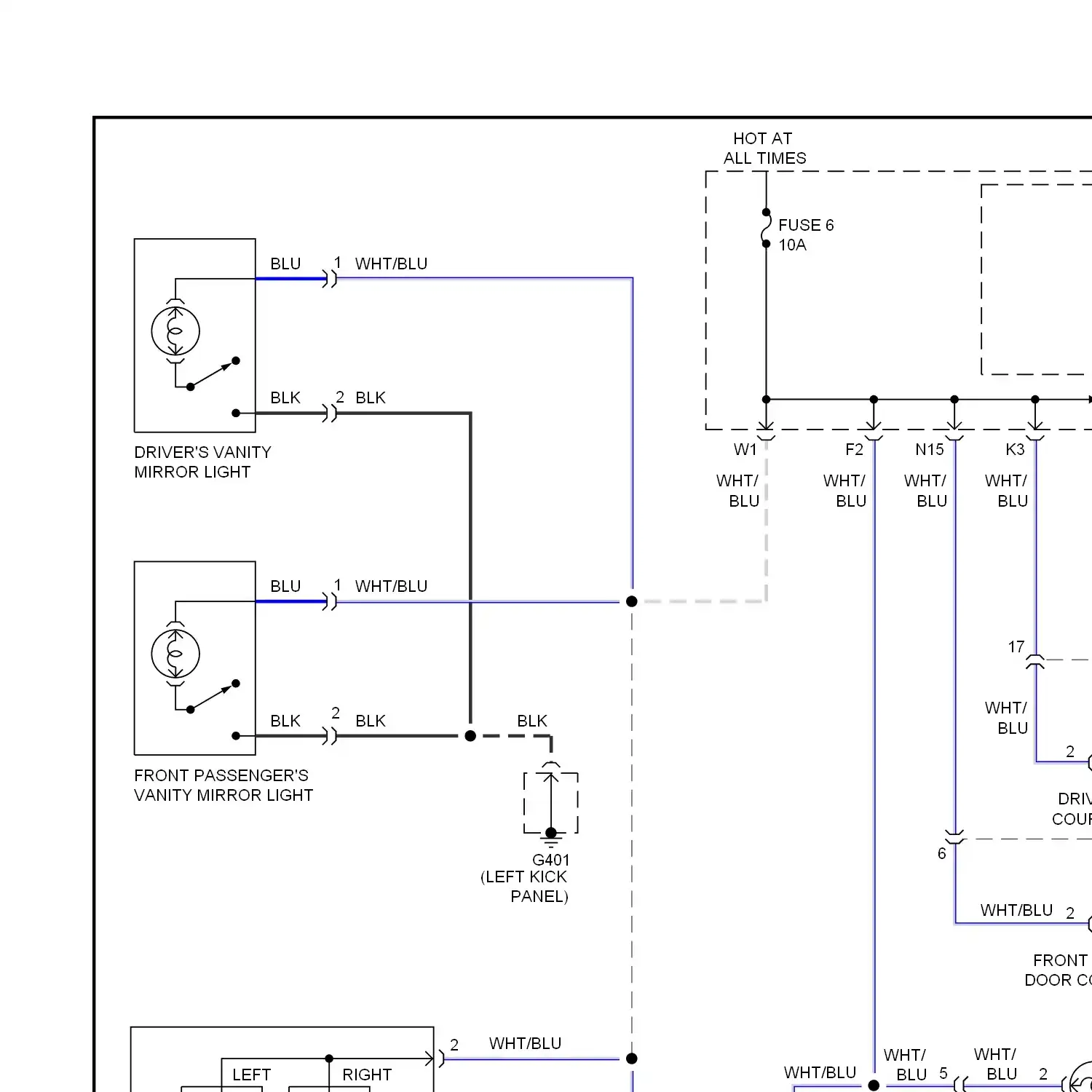Click the LEFT switch label
The width and height of the screenshot is (1092, 1092).
point(251,1075)
